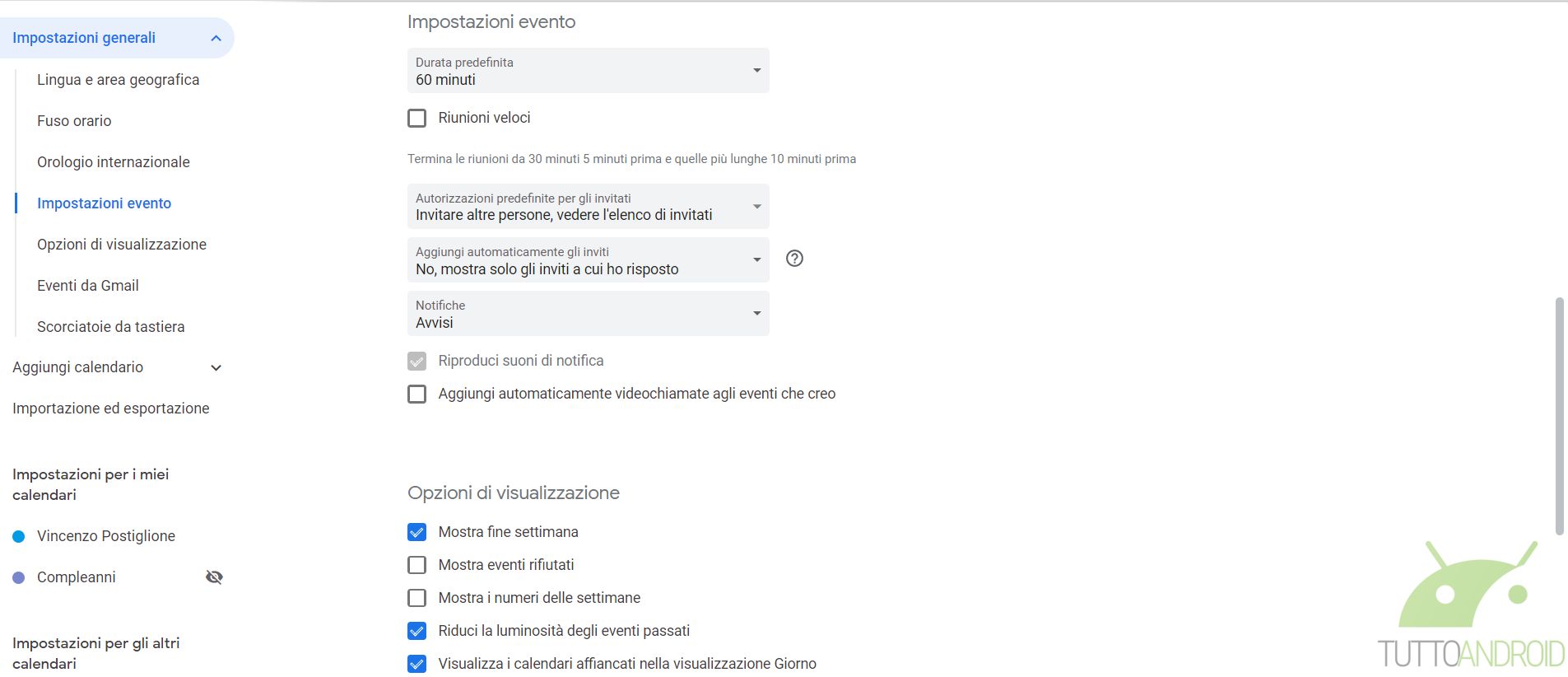Expand the Aggiungi calendario section

tap(216, 368)
